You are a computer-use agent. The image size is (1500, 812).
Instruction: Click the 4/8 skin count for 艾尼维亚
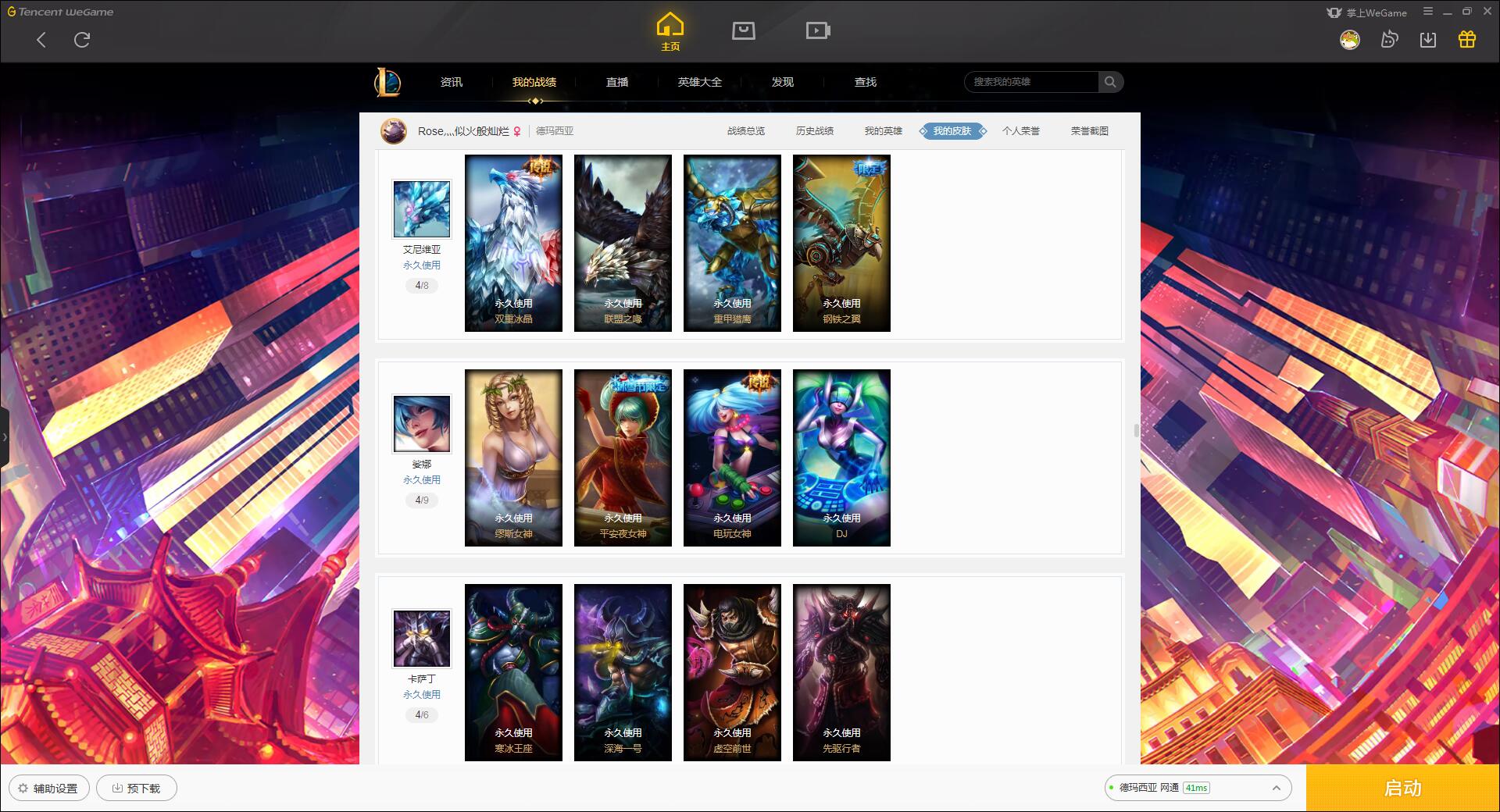pyautogui.click(x=422, y=286)
